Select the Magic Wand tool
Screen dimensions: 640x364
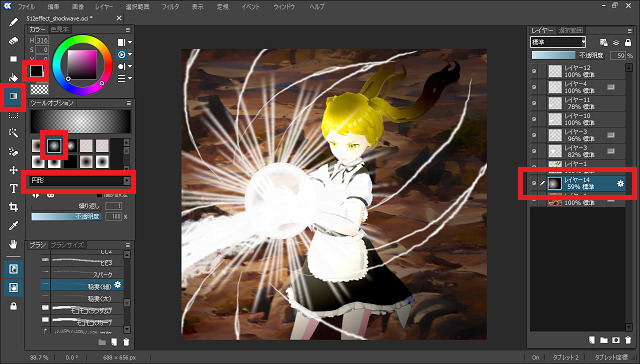coord(13,133)
